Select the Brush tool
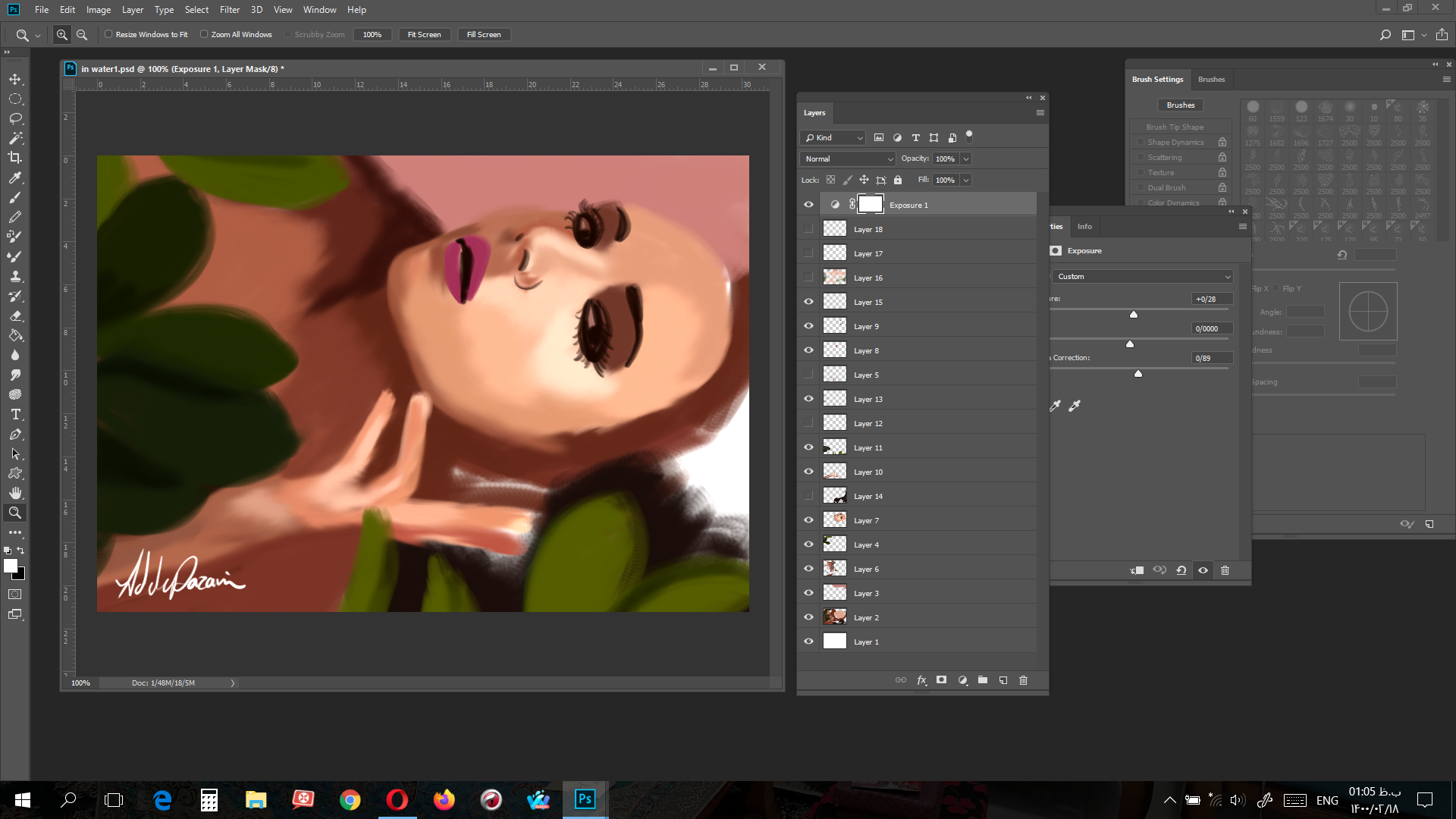Screen dimensions: 1456x819 click(15, 197)
